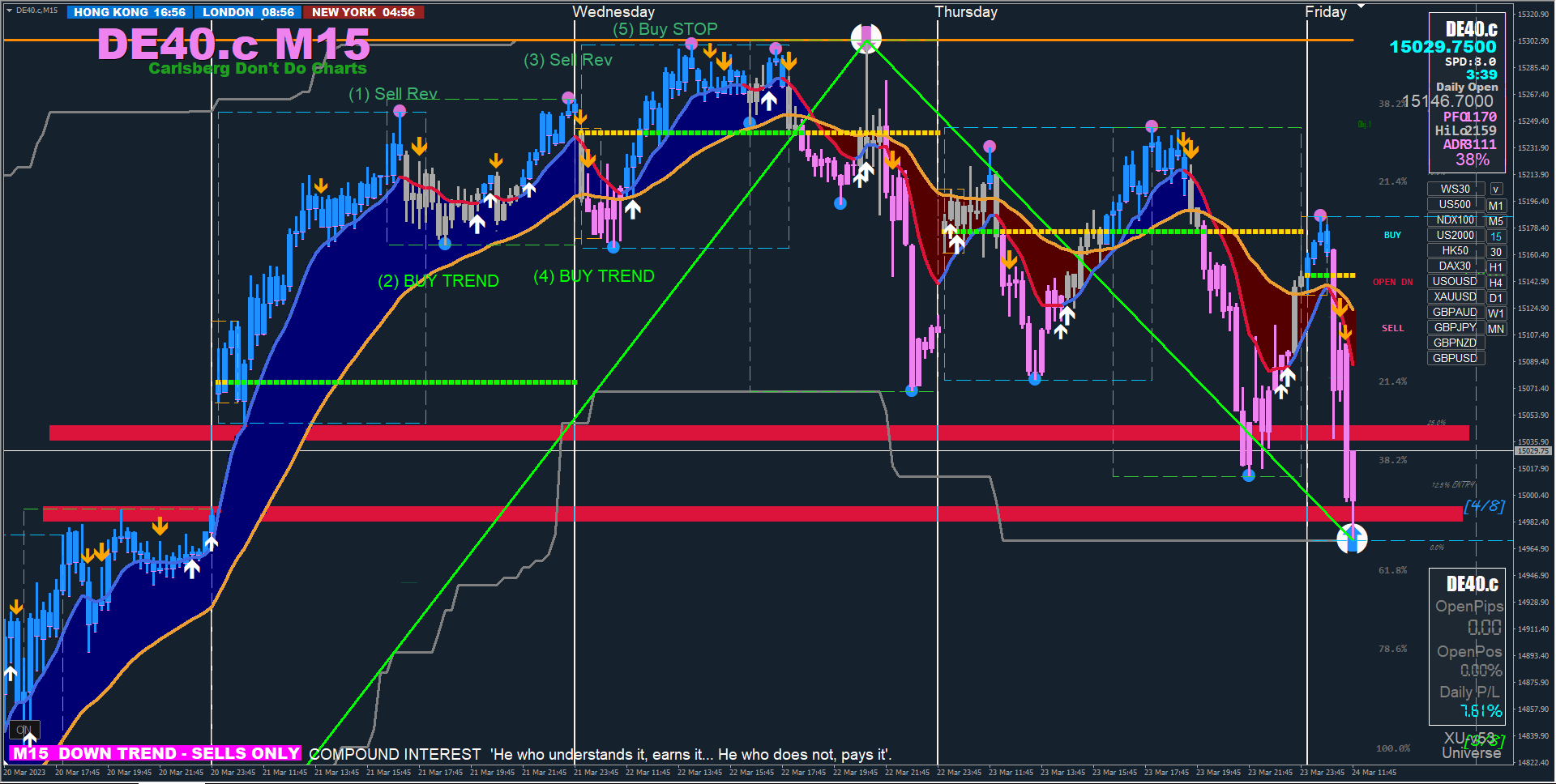
Task: Click the blue [4/8] level label
Action: pyautogui.click(x=1484, y=506)
